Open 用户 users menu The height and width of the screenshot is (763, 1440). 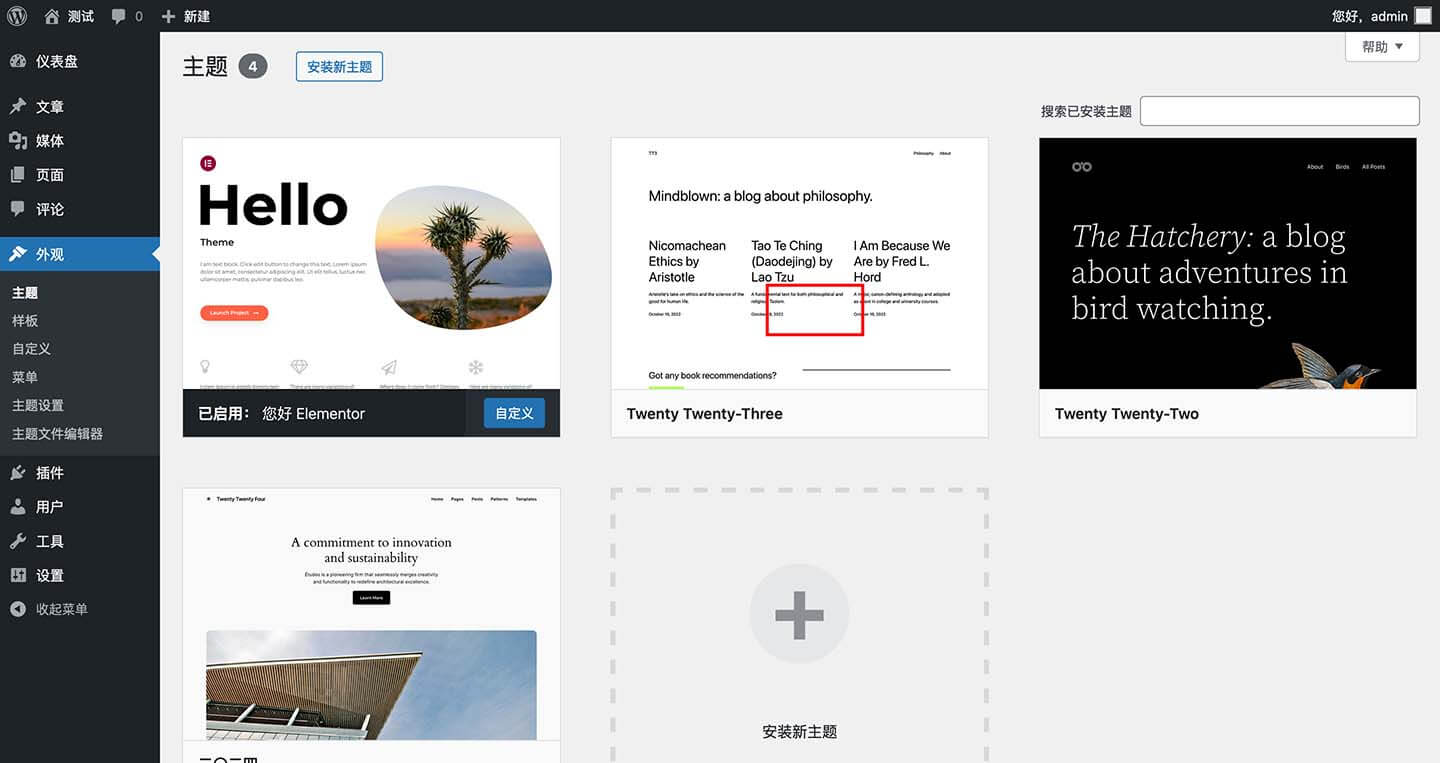pos(80,507)
